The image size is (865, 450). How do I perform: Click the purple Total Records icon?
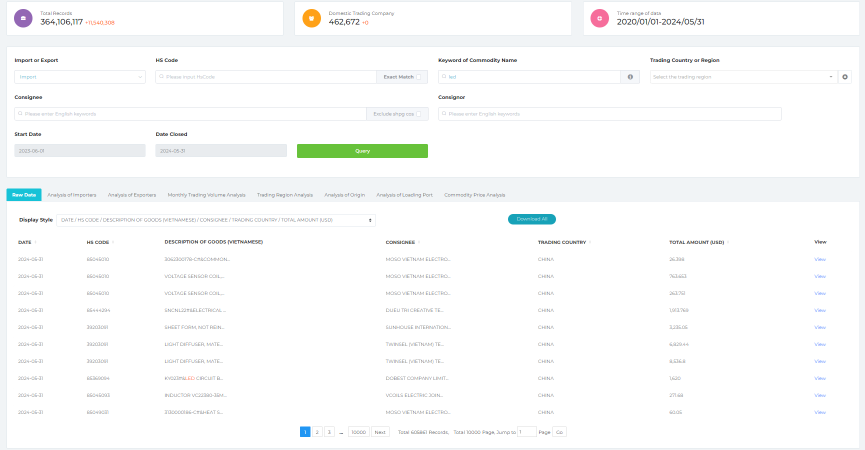[x=24, y=17]
